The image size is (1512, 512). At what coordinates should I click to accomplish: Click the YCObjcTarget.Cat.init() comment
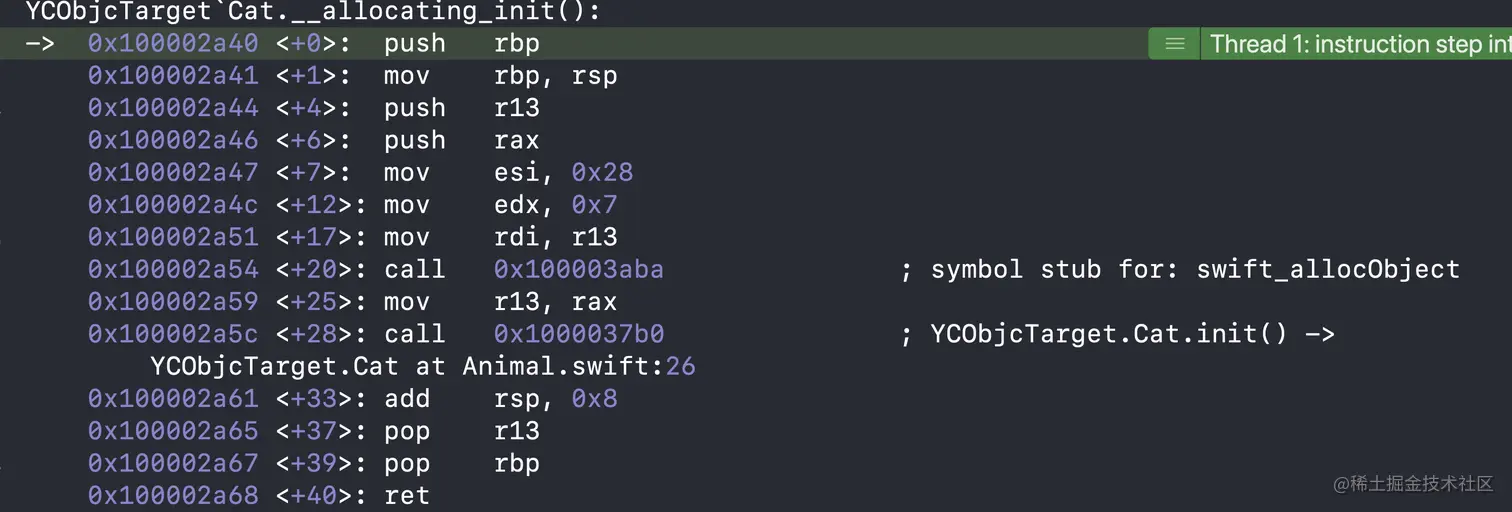click(1132, 334)
